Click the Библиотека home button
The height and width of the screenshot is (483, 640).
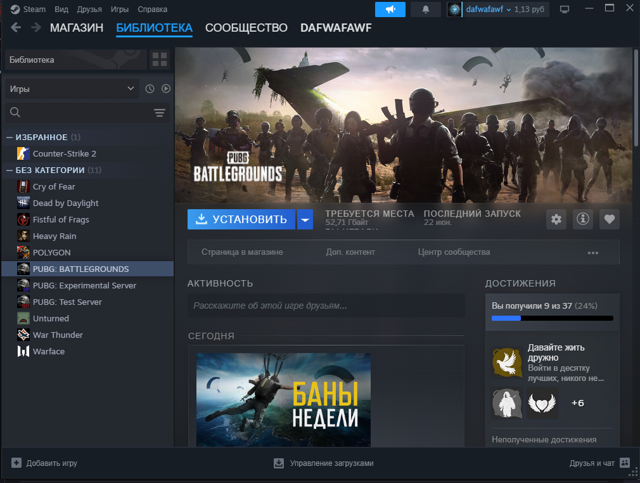point(76,60)
